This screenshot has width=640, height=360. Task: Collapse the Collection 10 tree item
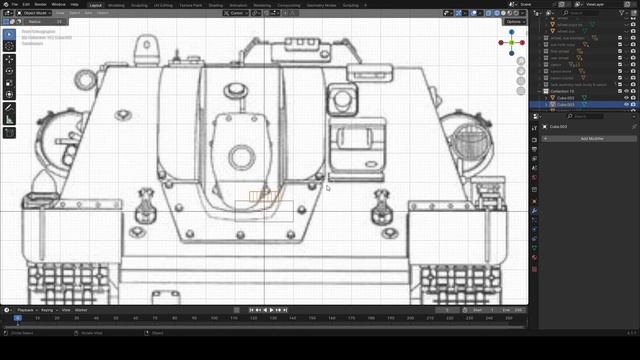[x=540, y=91]
